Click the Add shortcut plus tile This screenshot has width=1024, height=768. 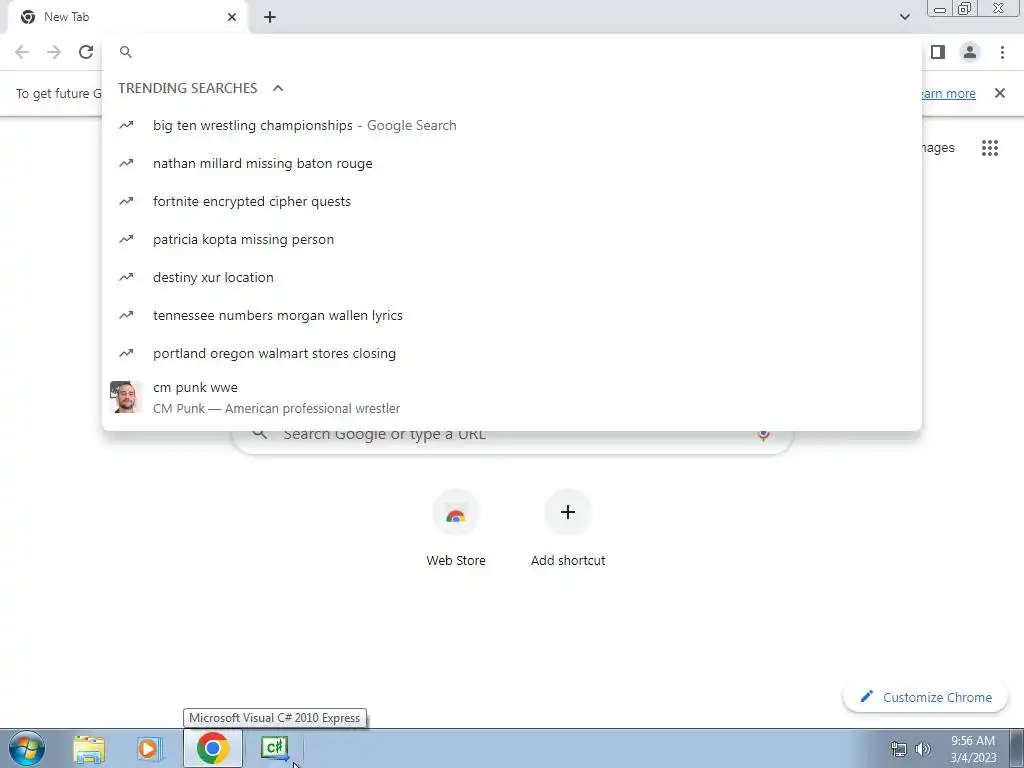coord(568,513)
